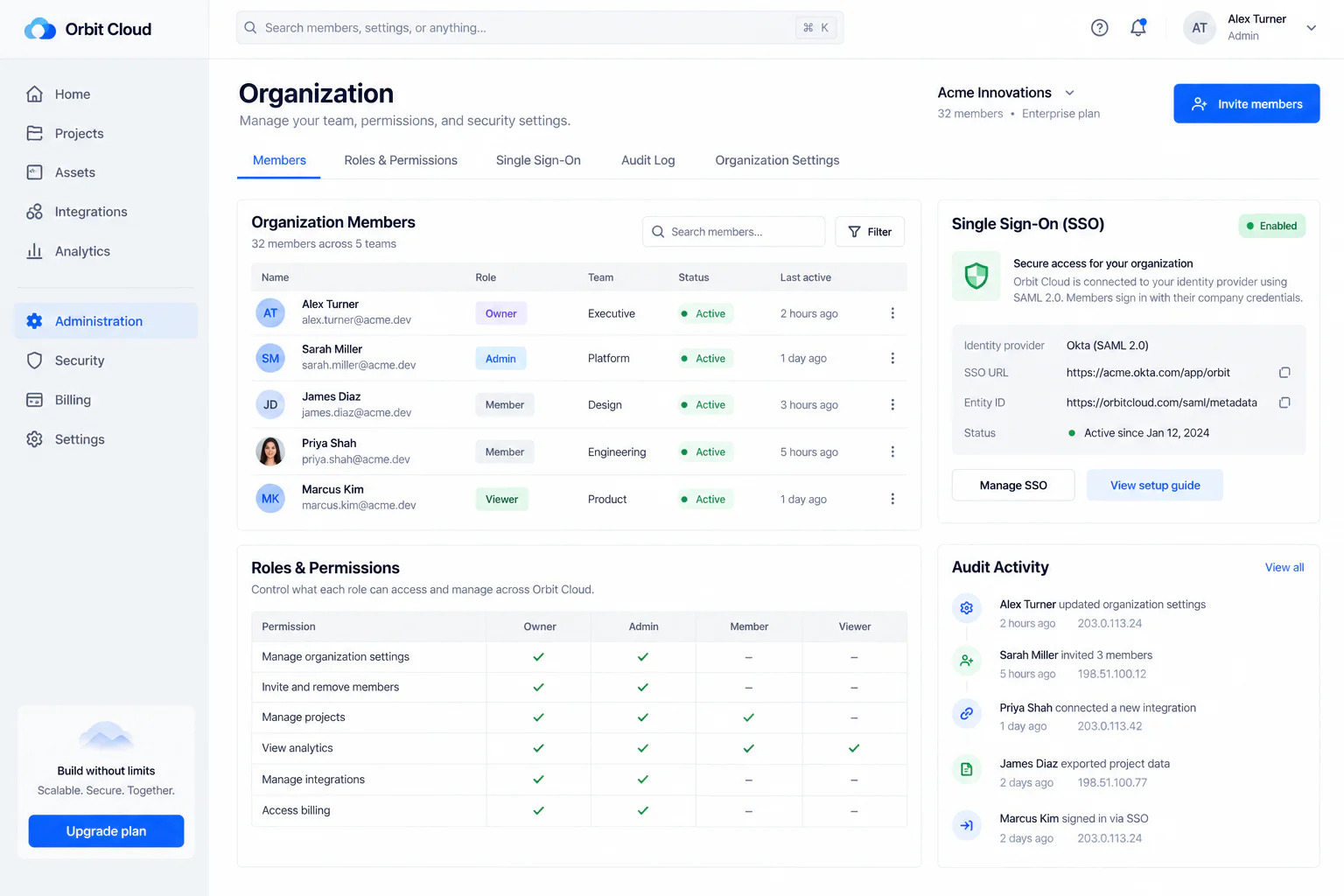This screenshot has height=896, width=1344.
Task: Click the '198.51.100.77' IP address
Action: tap(1112, 782)
